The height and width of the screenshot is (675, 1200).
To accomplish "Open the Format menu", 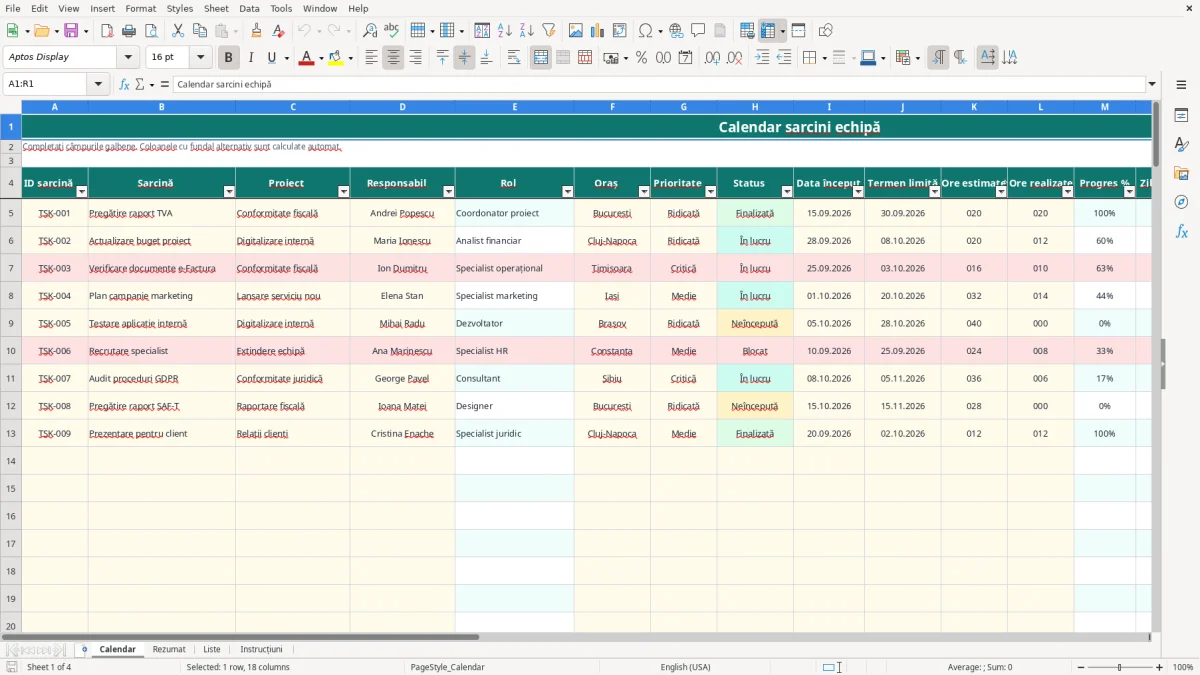I will point(140,8).
